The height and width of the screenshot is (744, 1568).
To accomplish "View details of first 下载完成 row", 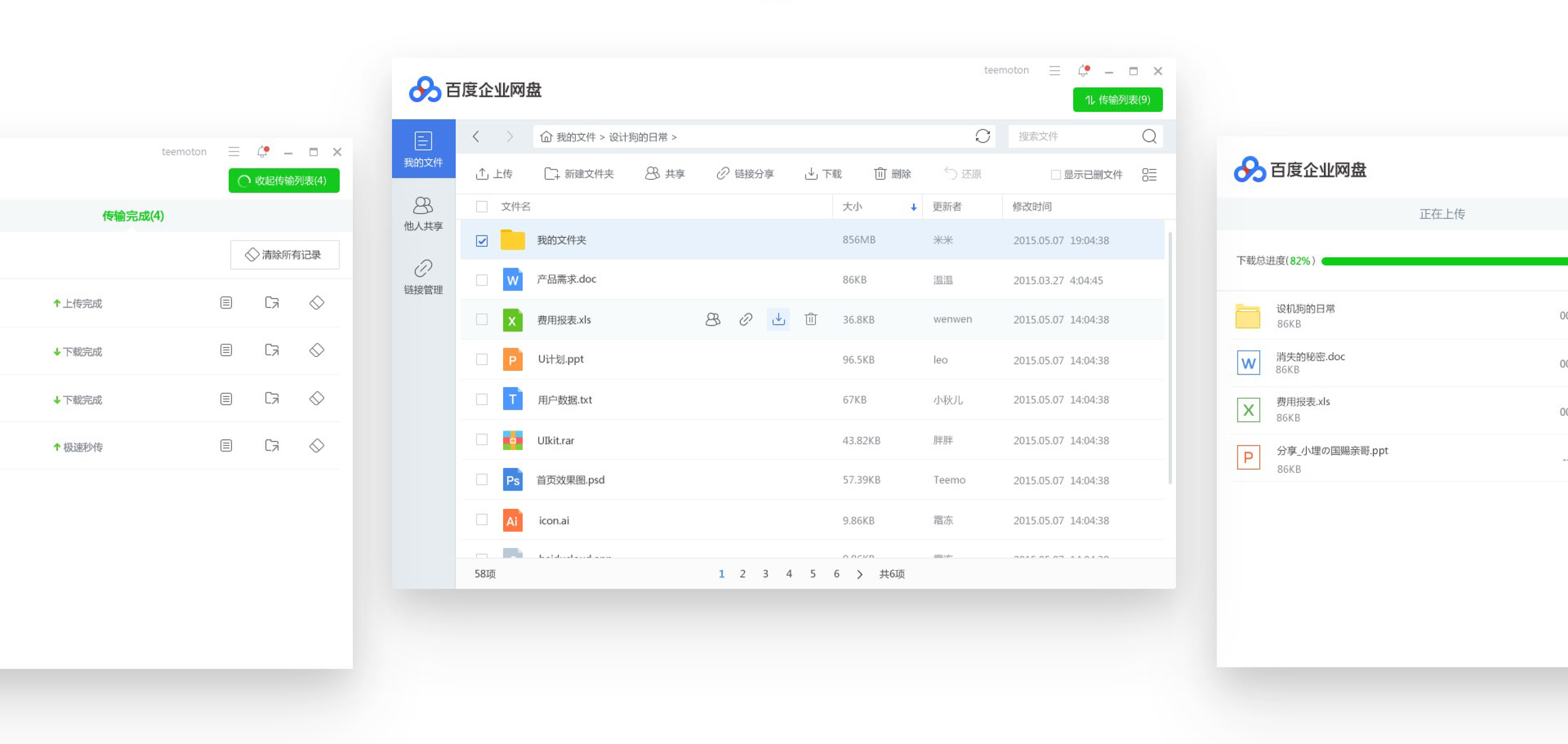I will [x=226, y=350].
